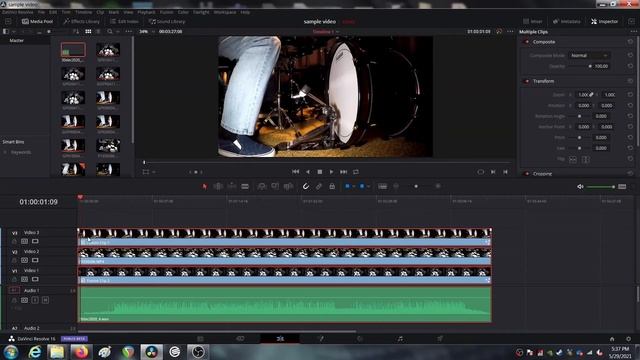Open the Media Pool panel
The width and height of the screenshot is (640, 360).
[37, 21]
